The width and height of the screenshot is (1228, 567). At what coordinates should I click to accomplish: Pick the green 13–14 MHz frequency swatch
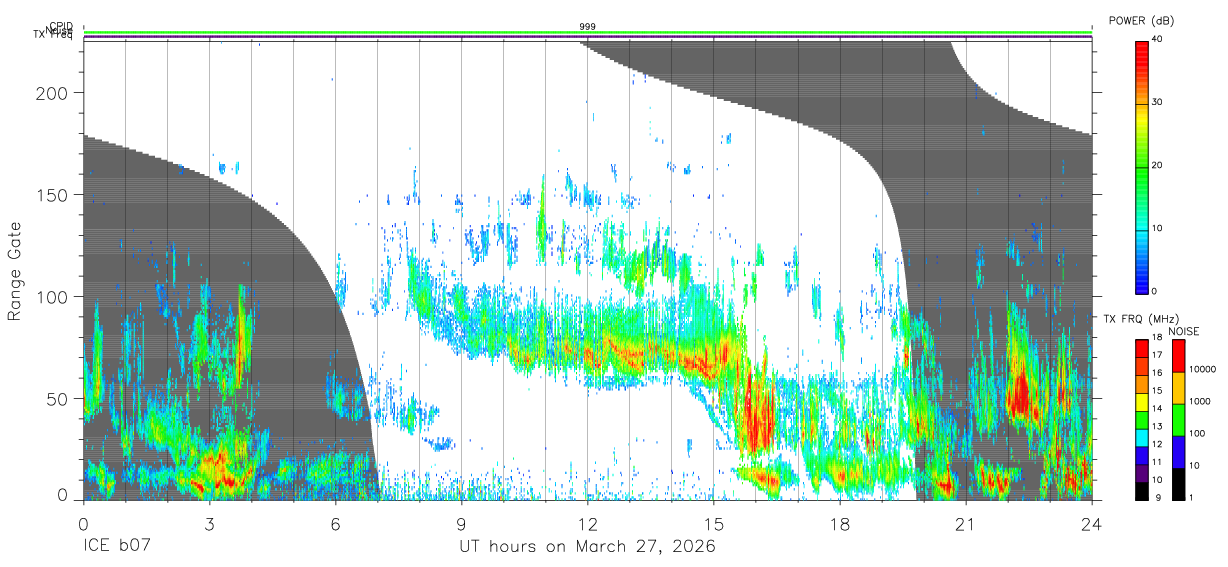click(1141, 419)
